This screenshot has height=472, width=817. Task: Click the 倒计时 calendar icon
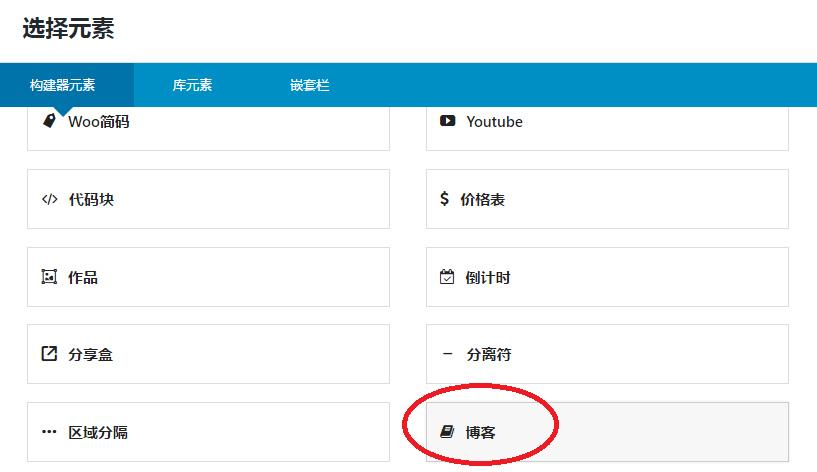(x=447, y=277)
